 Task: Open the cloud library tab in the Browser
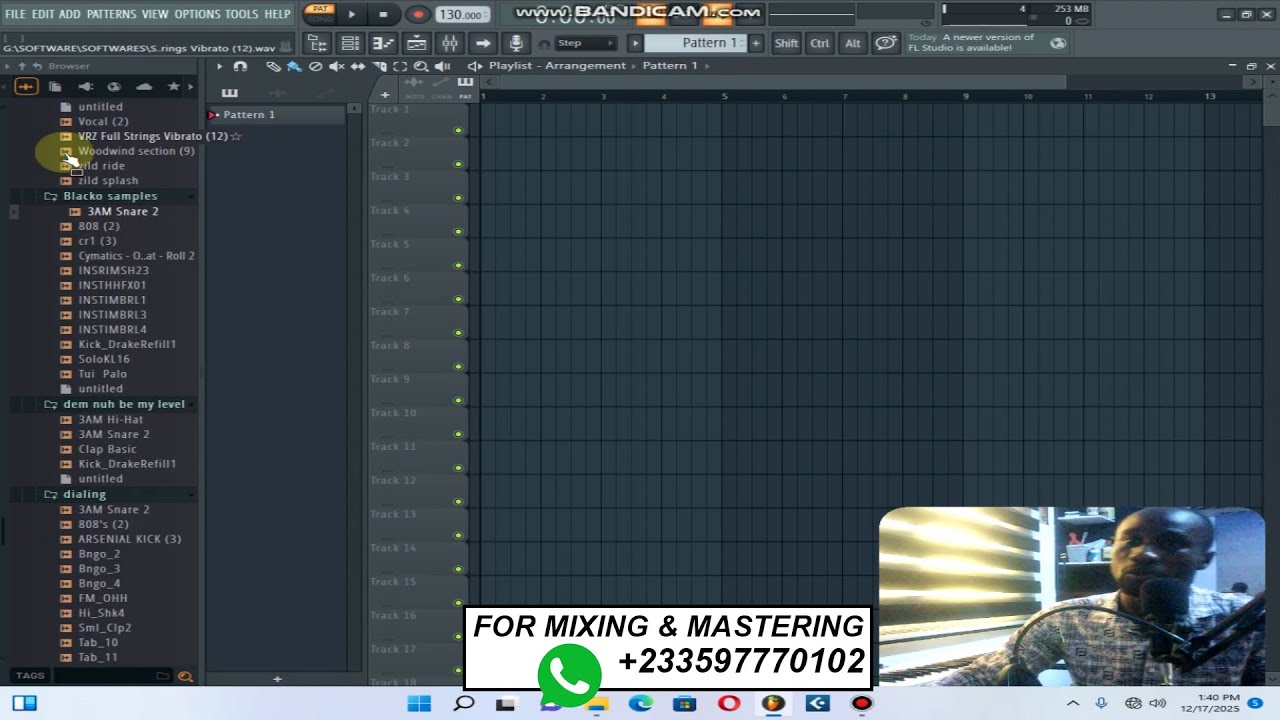144,87
